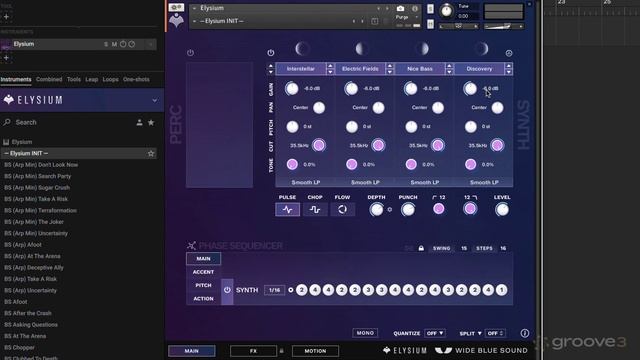This screenshot has width=640, height=360.
Task: Click the lock icon beside FX tab
Action: point(281,351)
